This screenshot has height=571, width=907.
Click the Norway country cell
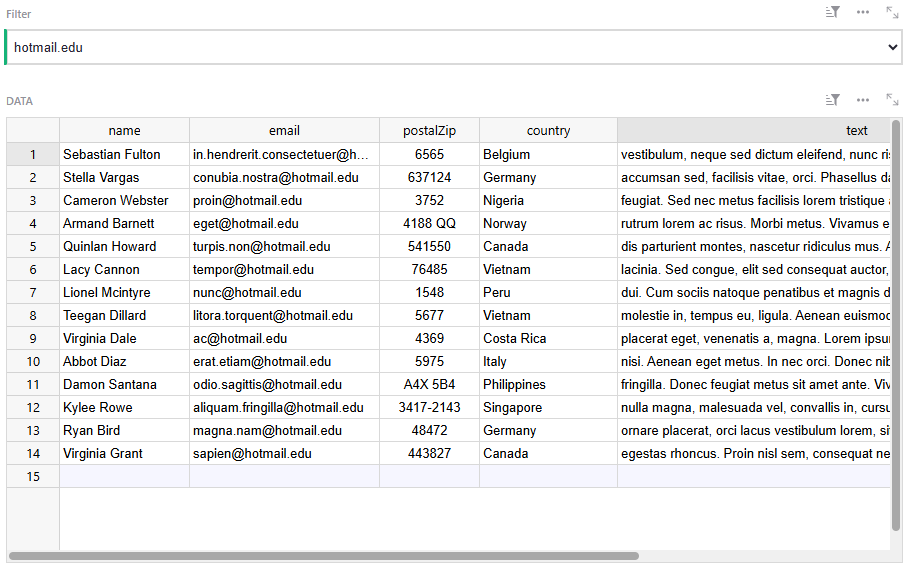tap(548, 223)
